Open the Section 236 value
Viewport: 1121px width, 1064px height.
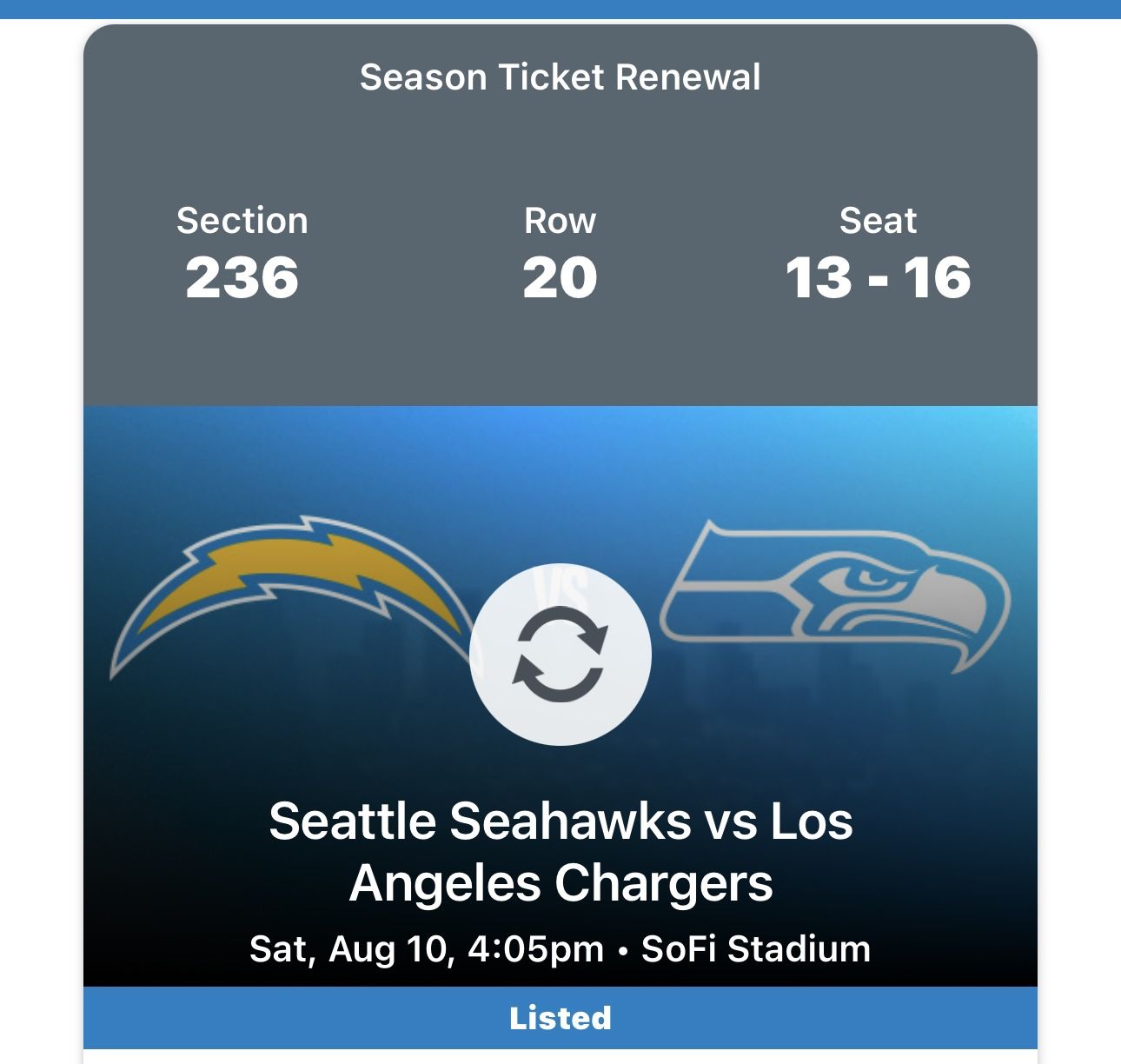[242, 276]
